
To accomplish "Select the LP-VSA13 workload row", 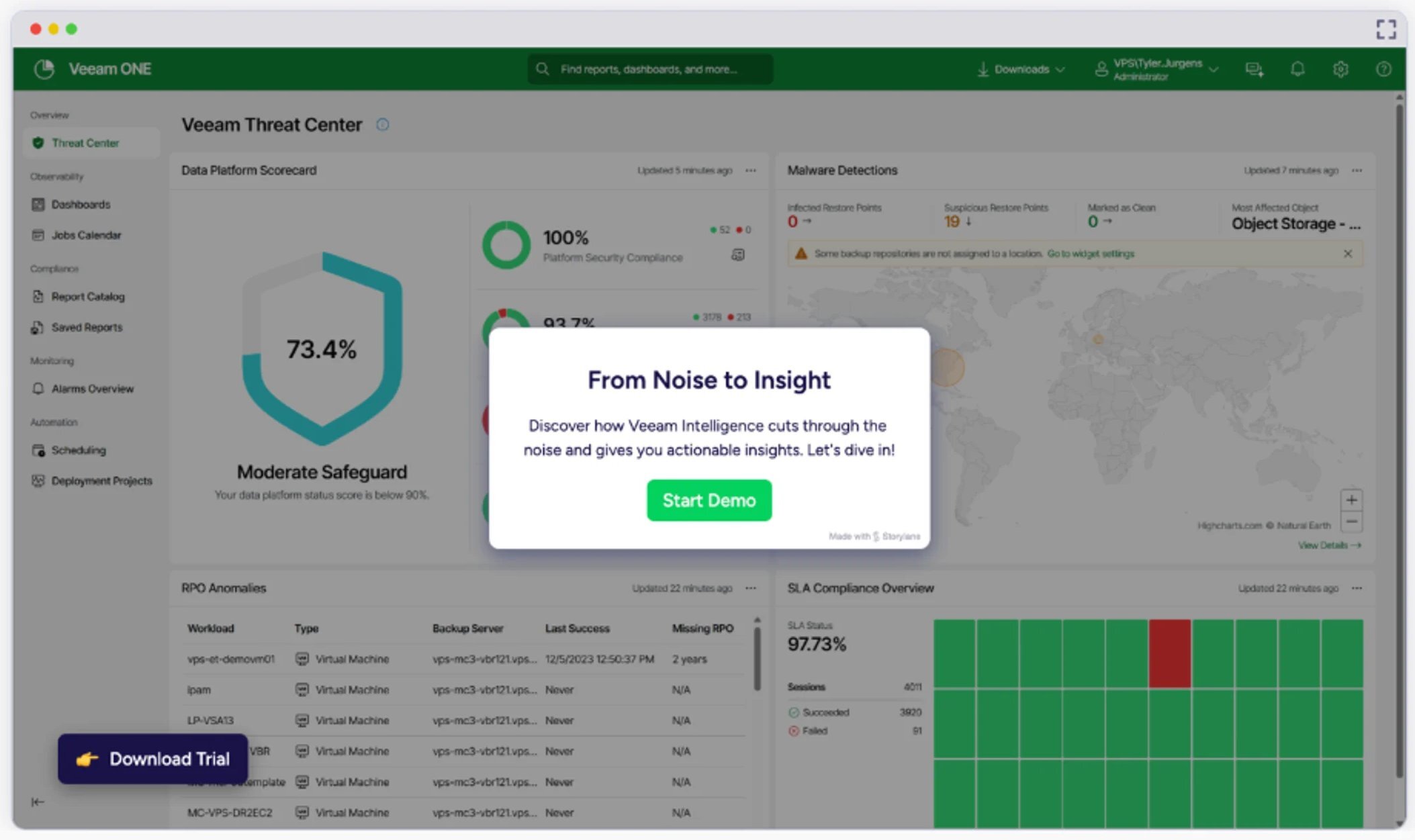I will click(x=463, y=720).
